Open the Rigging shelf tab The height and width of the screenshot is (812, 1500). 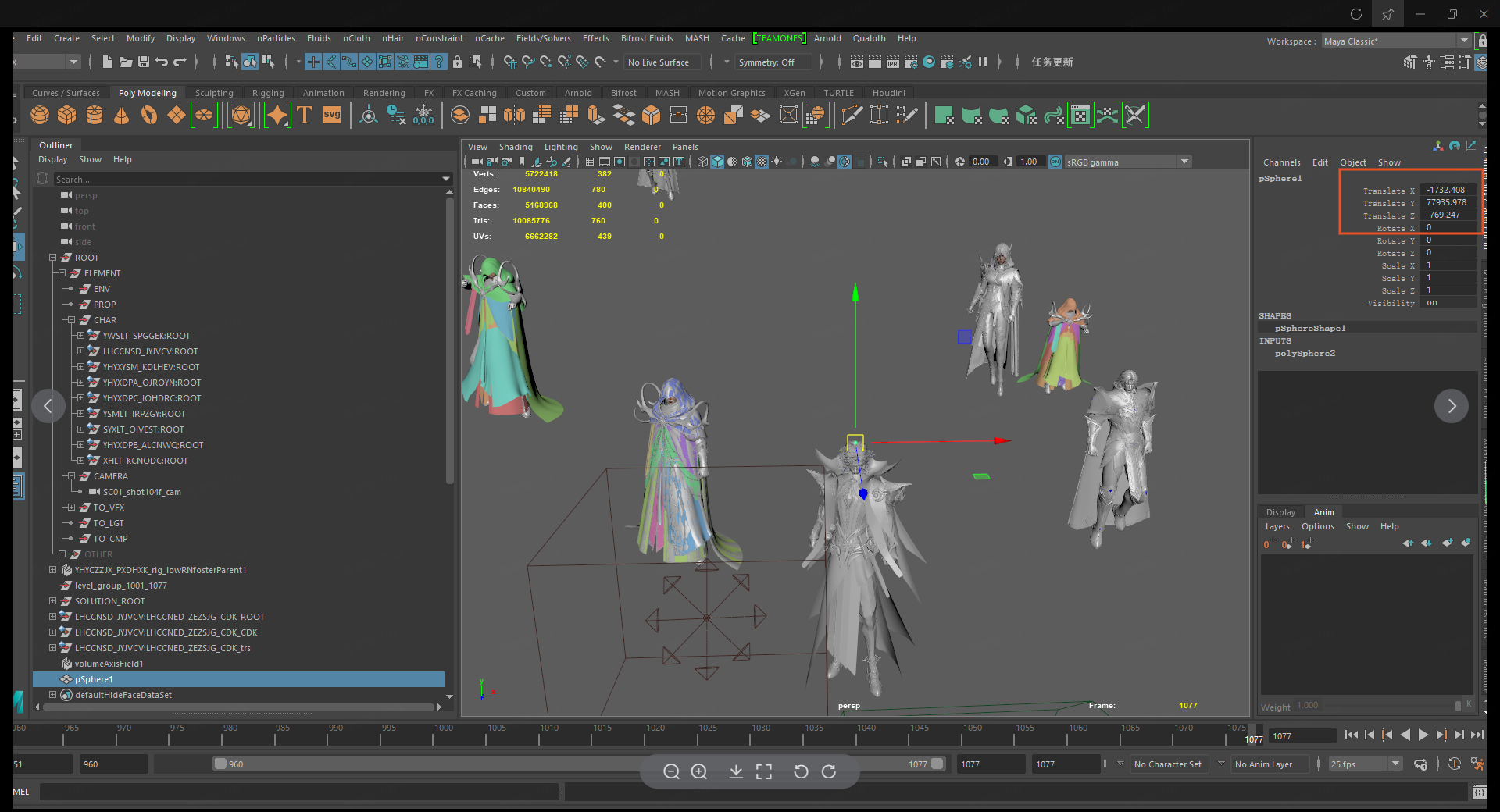click(x=268, y=93)
